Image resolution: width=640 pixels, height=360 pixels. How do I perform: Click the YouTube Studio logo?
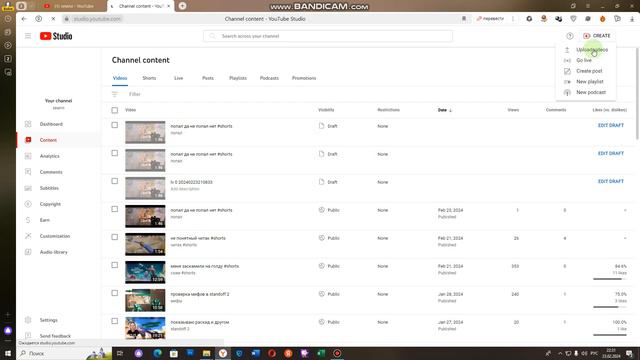56,36
